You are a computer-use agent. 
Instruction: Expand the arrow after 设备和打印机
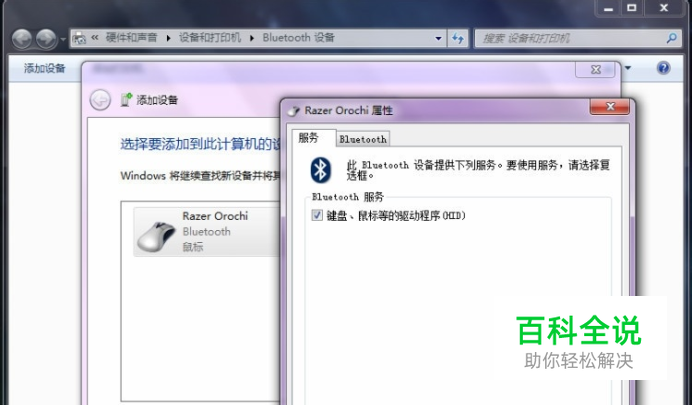click(x=252, y=38)
